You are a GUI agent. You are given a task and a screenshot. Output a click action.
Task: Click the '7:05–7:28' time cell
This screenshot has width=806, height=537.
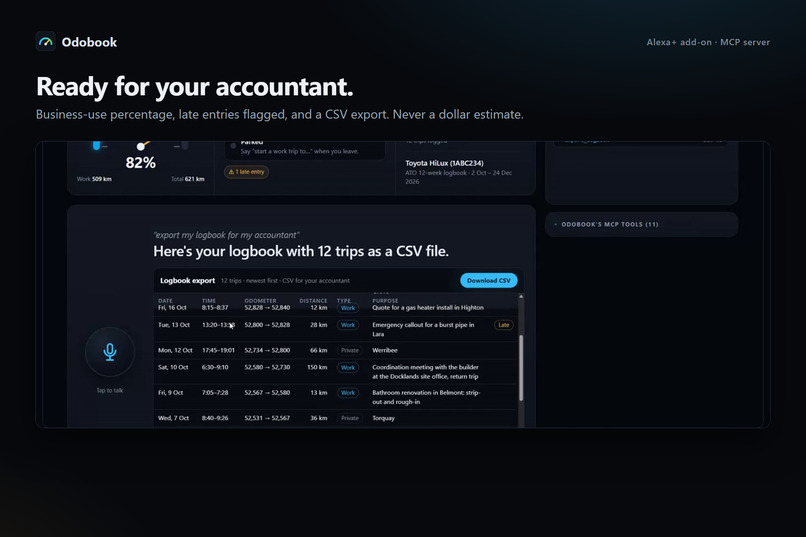[215, 393]
